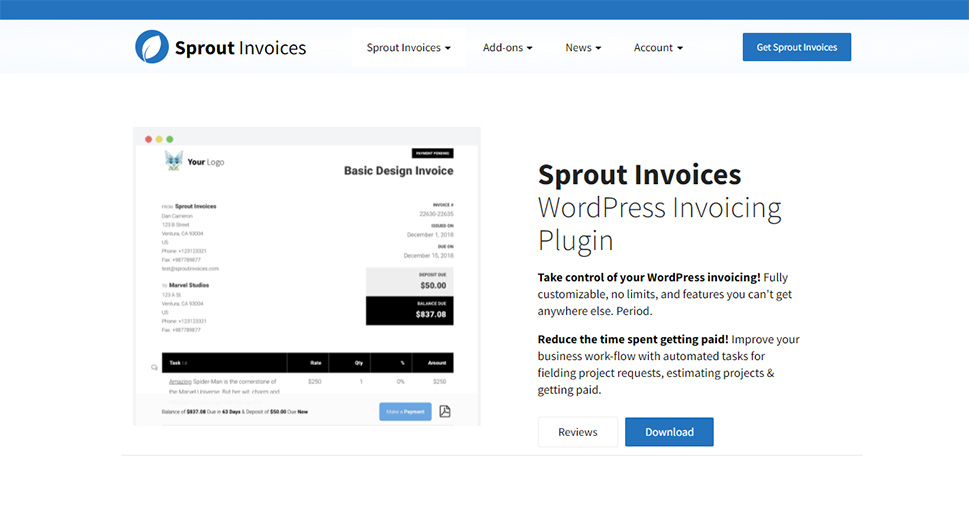This screenshot has width=969, height=518.
Task: Click the Sprout Invoices brand name text
Action: [x=240, y=48]
